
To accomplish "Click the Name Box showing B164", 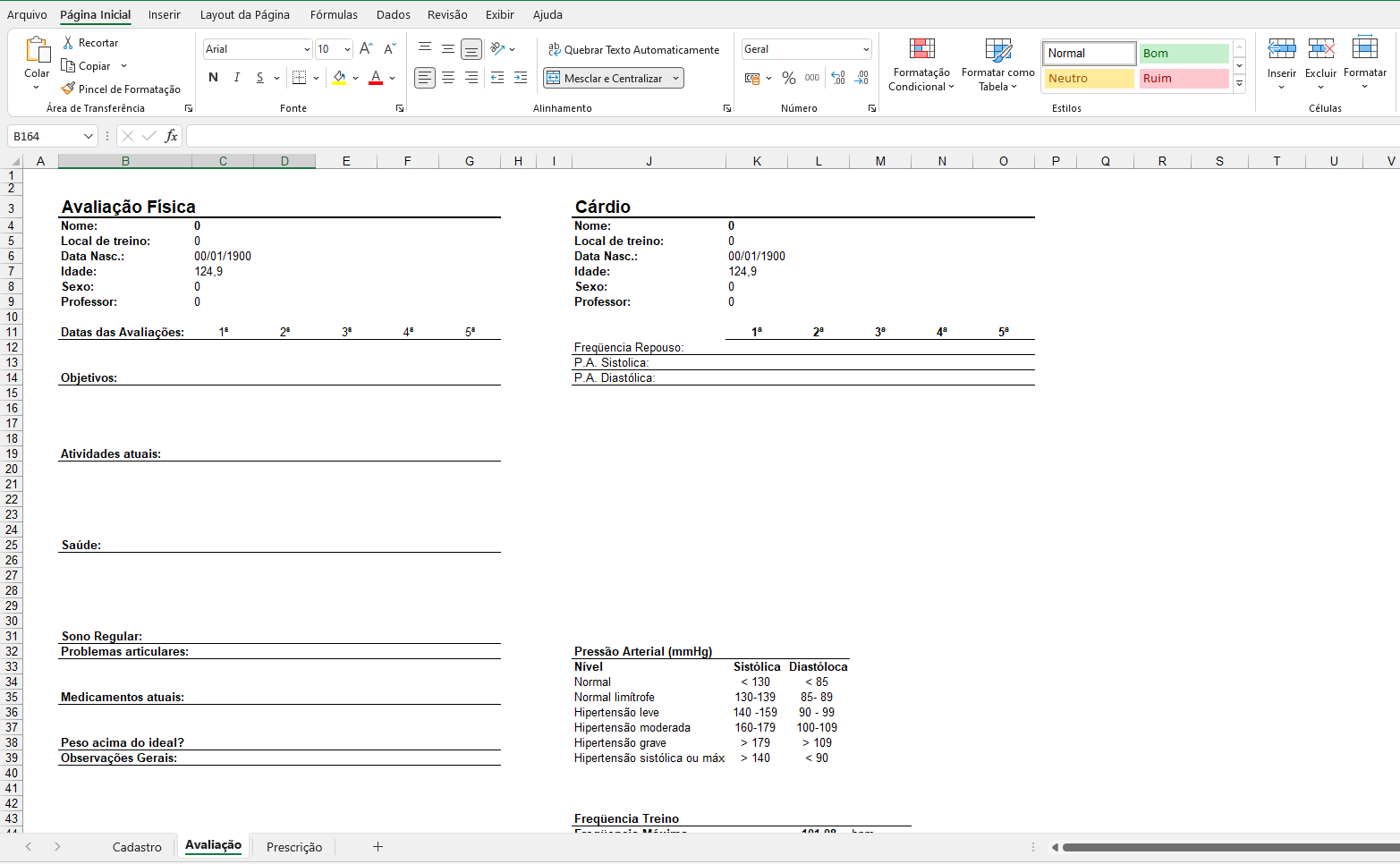I will pos(45,136).
